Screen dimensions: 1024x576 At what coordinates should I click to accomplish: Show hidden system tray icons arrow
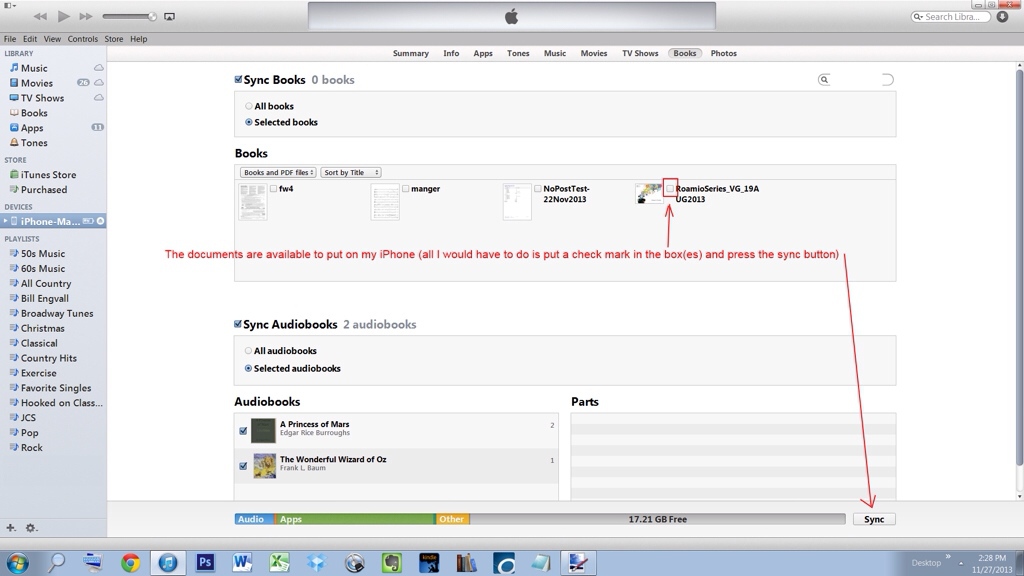pyautogui.click(x=961, y=563)
